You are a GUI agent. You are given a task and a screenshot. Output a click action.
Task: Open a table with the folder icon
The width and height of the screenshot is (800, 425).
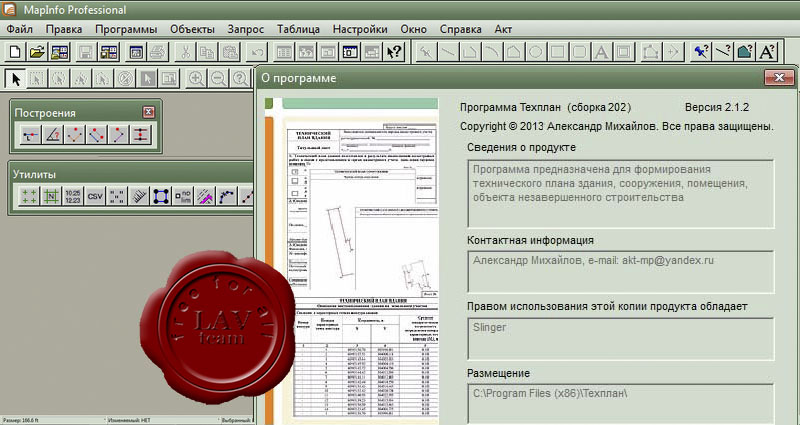point(37,52)
